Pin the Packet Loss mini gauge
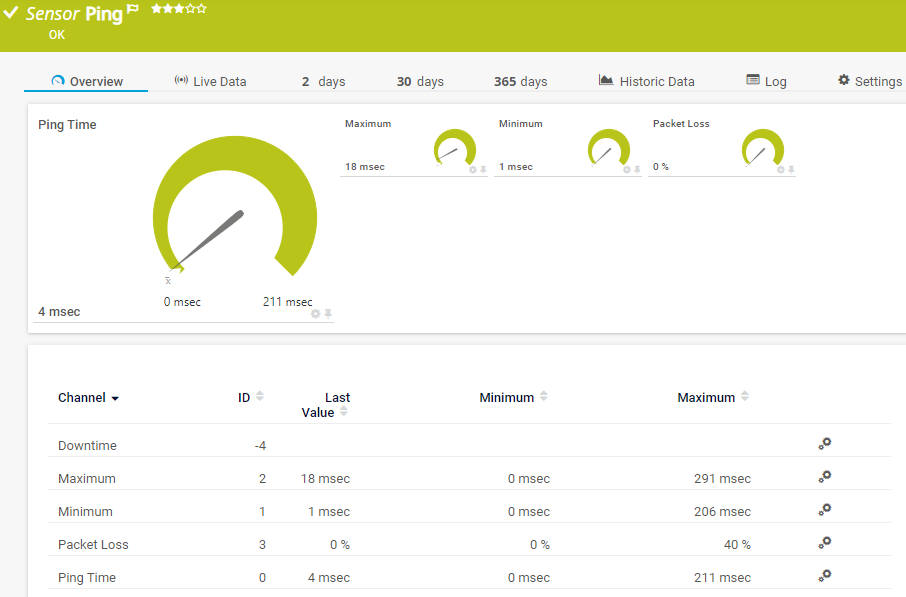The image size is (906, 597). (792, 170)
